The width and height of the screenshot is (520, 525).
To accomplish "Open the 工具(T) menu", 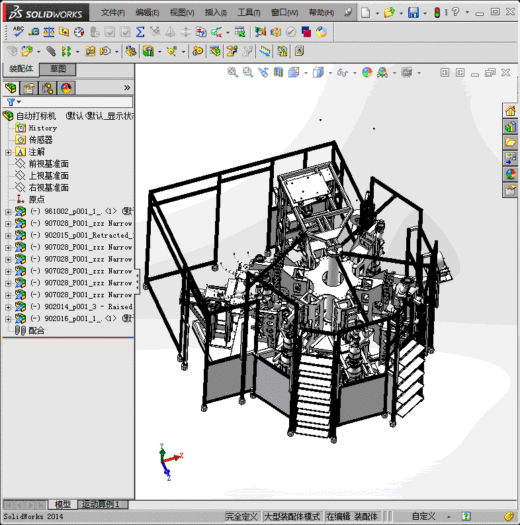I will point(249,13).
